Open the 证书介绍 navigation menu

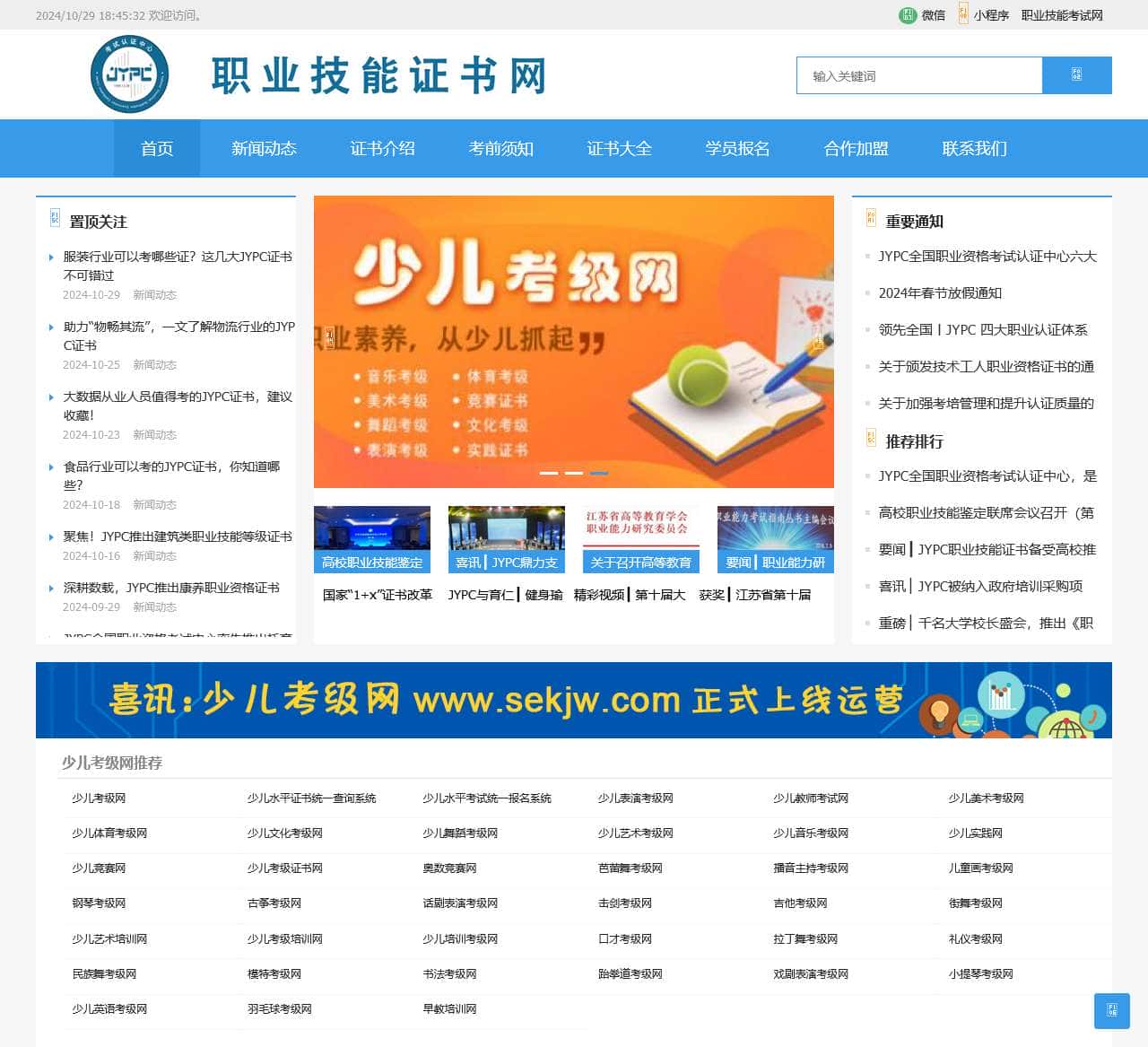[382, 148]
